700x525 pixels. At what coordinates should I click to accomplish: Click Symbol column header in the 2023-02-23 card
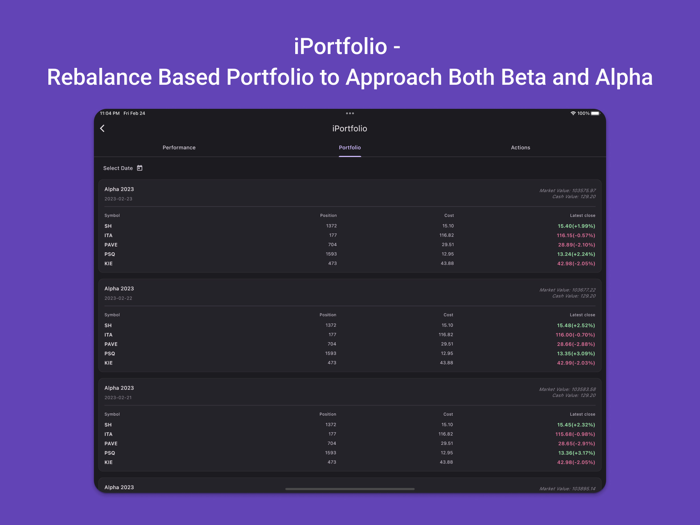coord(112,216)
